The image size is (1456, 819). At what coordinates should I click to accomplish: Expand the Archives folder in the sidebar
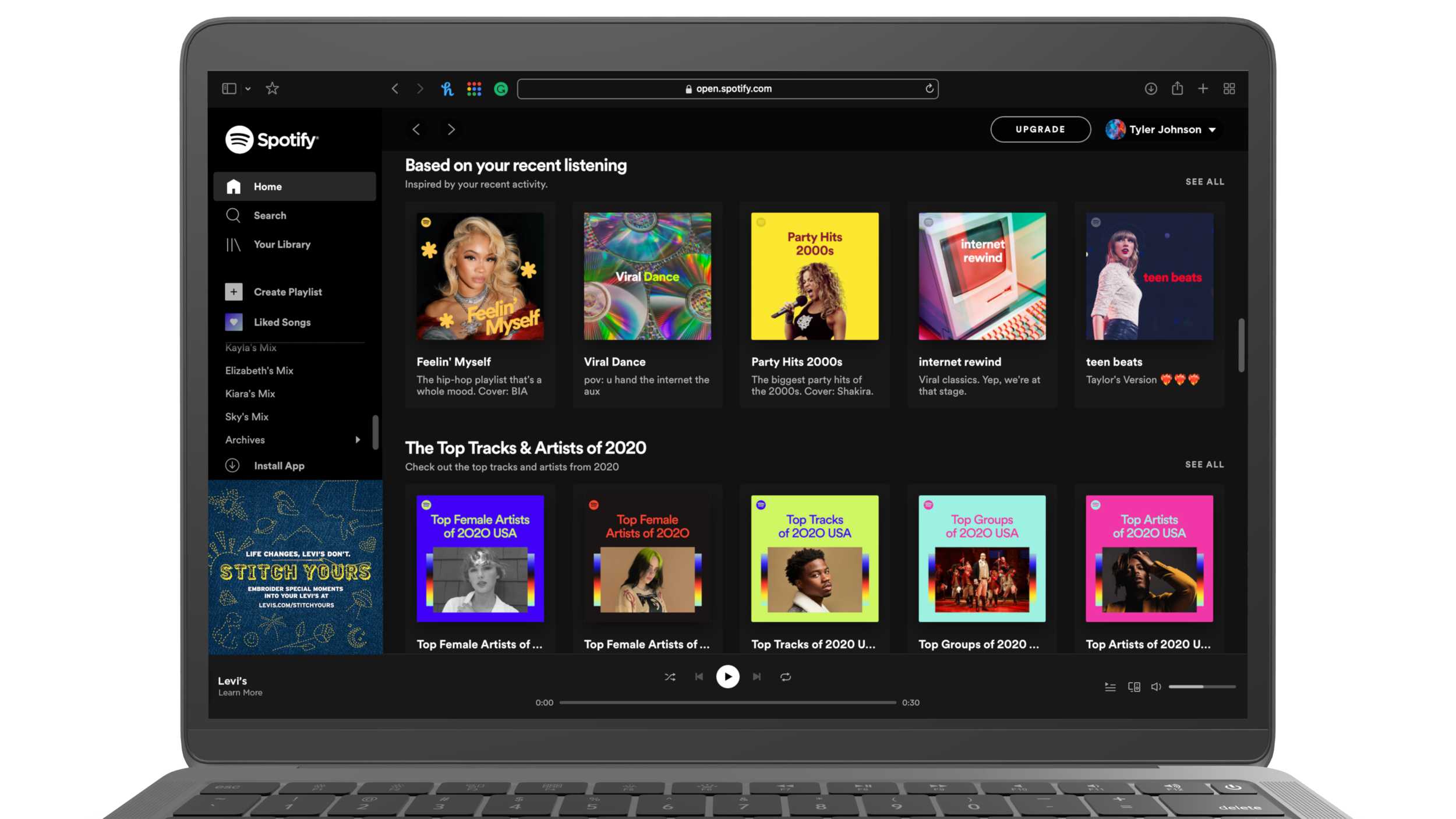358,440
